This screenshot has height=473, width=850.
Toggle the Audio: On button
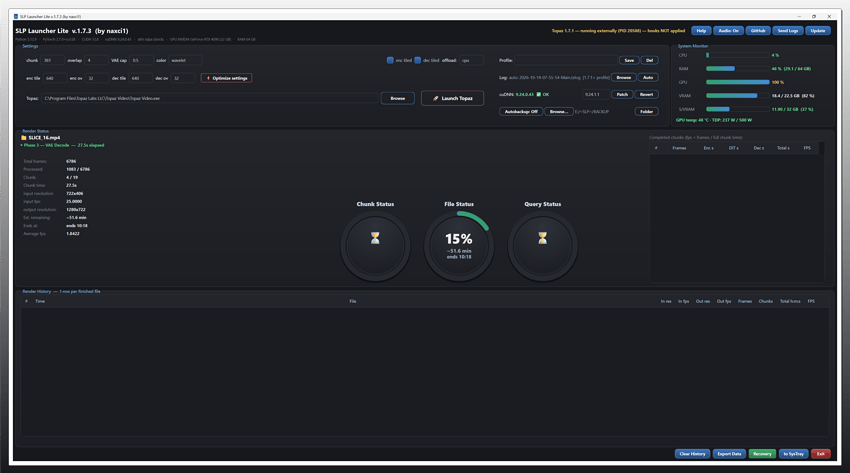click(x=728, y=31)
